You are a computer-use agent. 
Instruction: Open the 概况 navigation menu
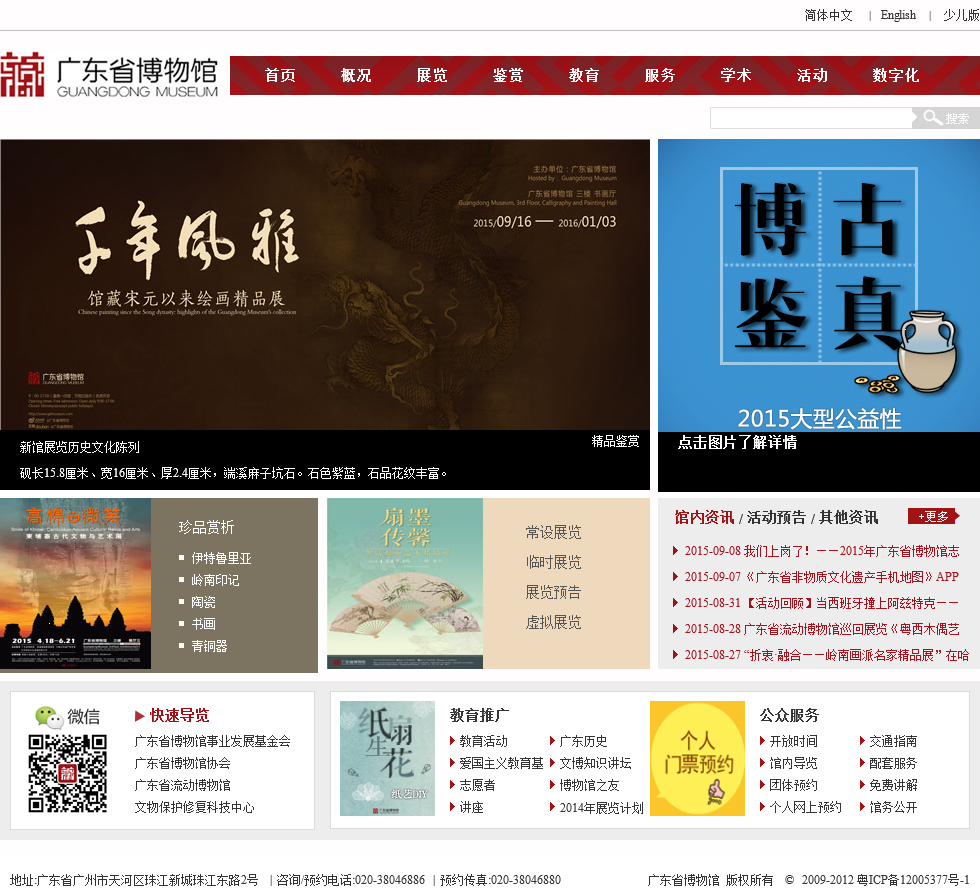[x=356, y=76]
